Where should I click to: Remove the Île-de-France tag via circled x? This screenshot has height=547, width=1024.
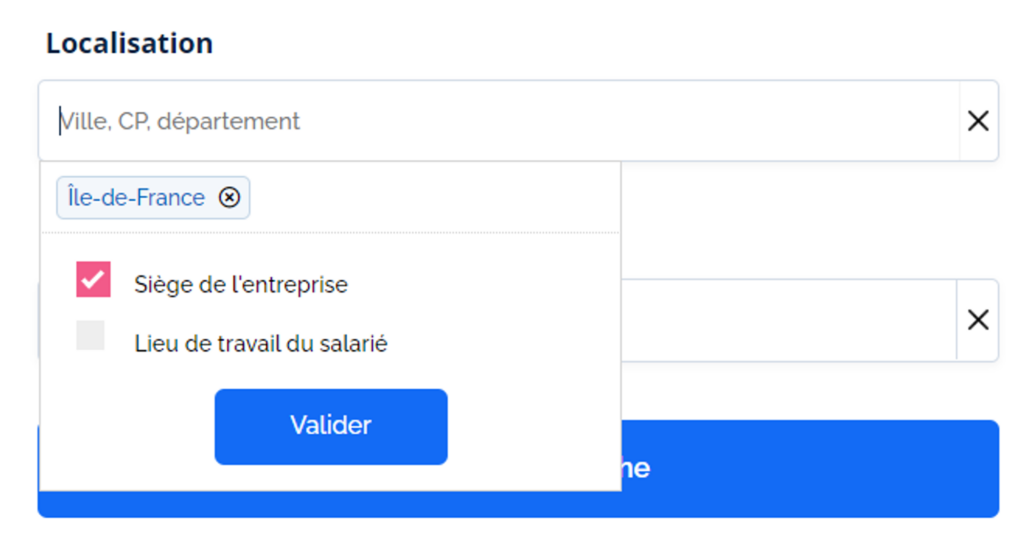click(x=230, y=198)
